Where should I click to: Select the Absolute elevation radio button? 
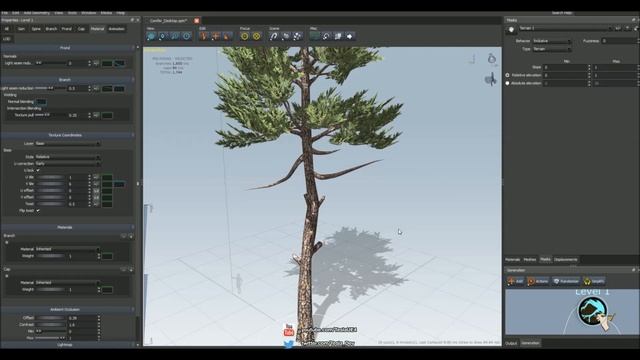[507, 83]
